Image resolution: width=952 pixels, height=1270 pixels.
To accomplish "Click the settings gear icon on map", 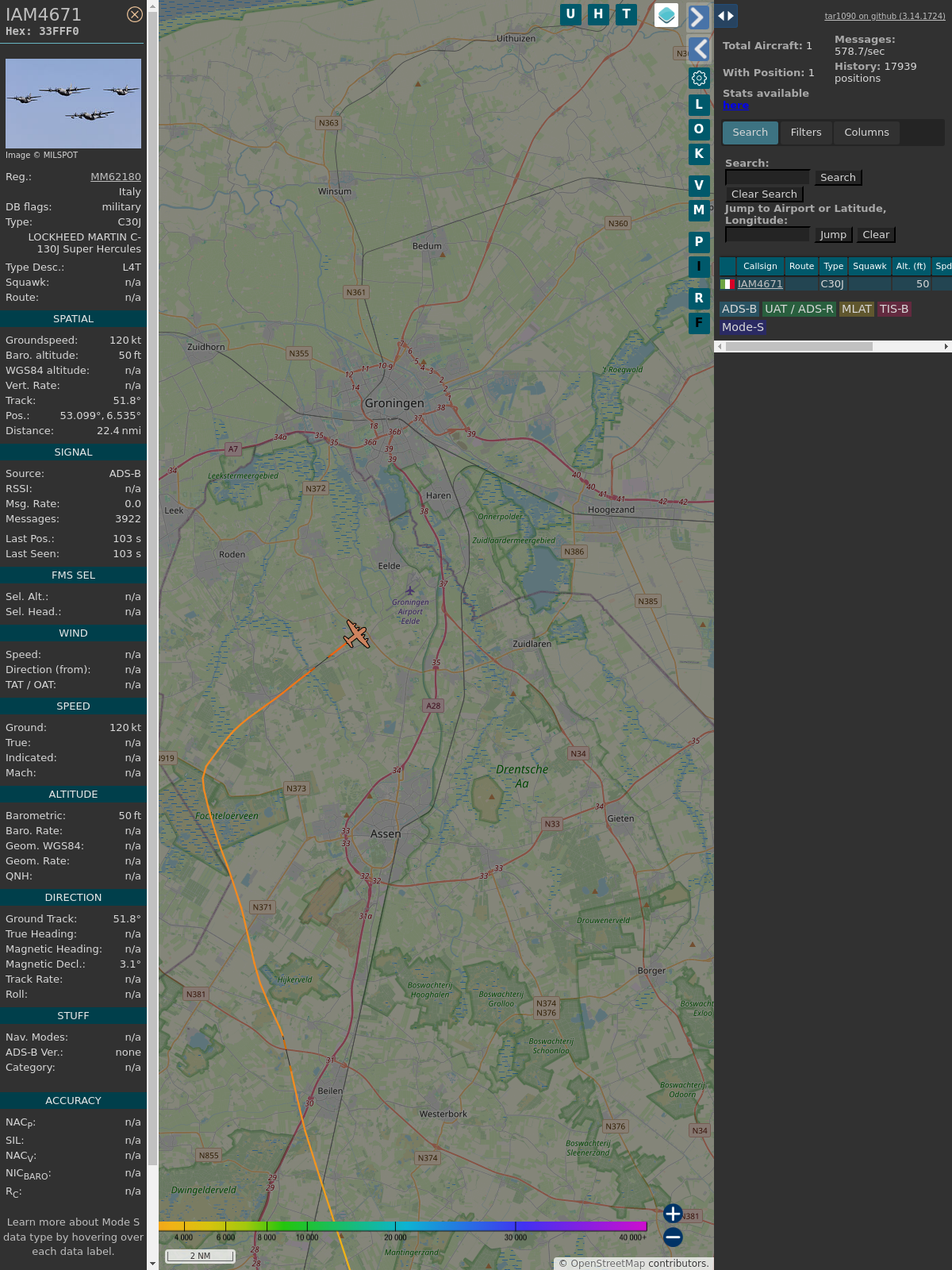I will coord(699,78).
